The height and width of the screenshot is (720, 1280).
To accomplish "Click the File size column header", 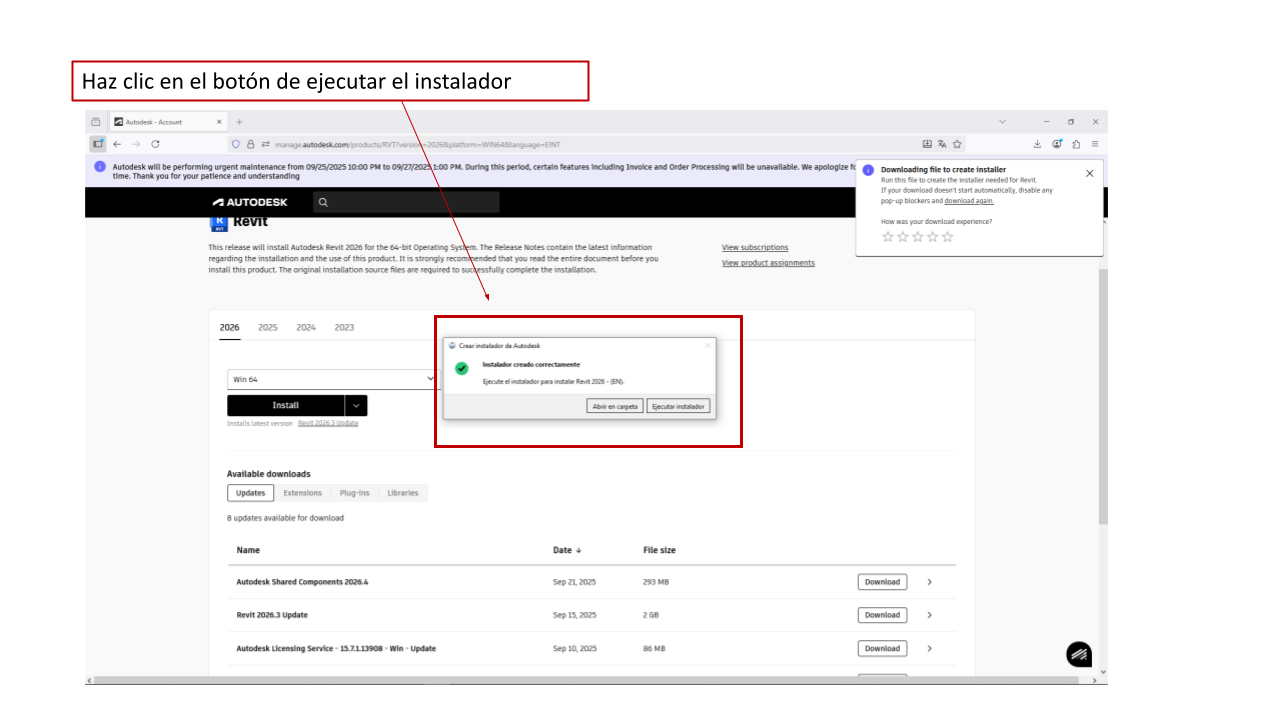I will tap(659, 550).
